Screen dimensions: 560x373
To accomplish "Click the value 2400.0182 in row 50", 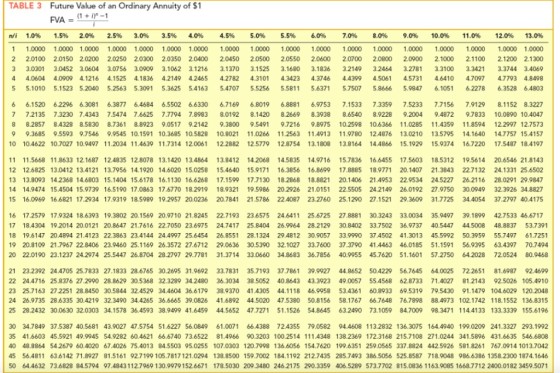I will point(503,366).
